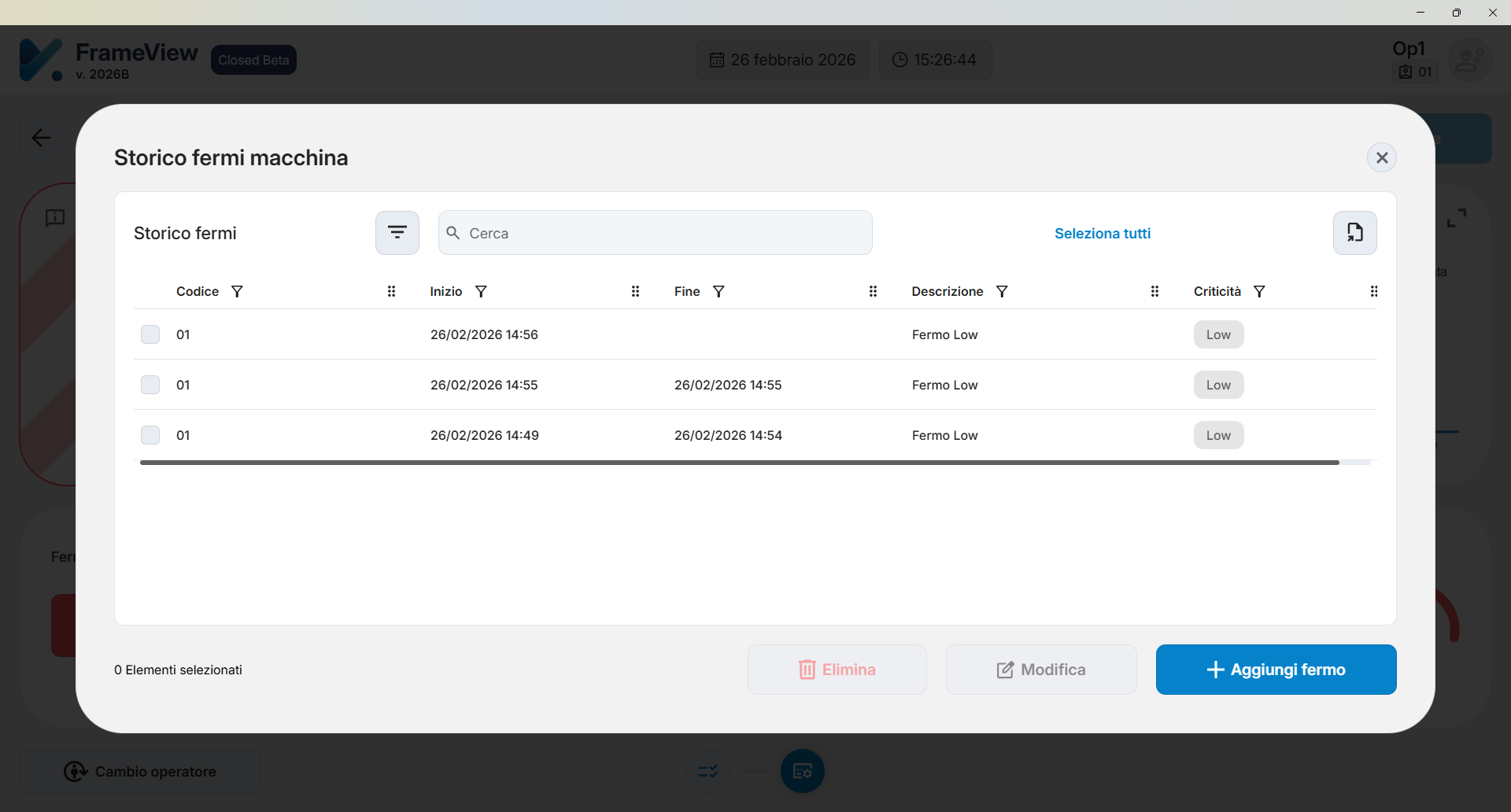Click the Op1 operator avatar icon
The image size is (1511, 812).
click(x=1469, y=60)
